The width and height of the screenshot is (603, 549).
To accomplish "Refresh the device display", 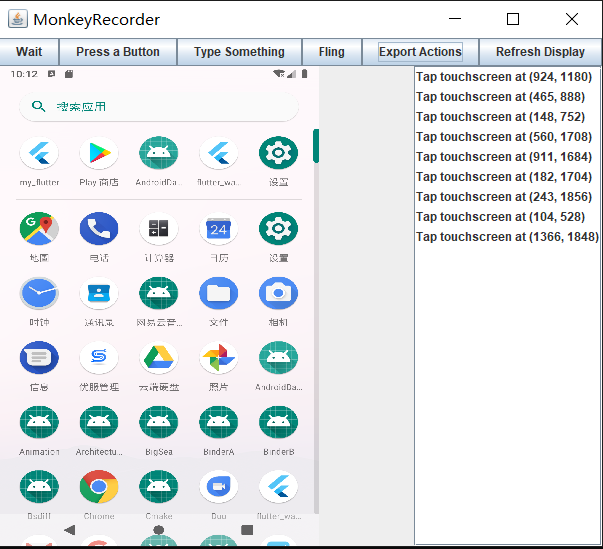I will (x=540, y=52).
